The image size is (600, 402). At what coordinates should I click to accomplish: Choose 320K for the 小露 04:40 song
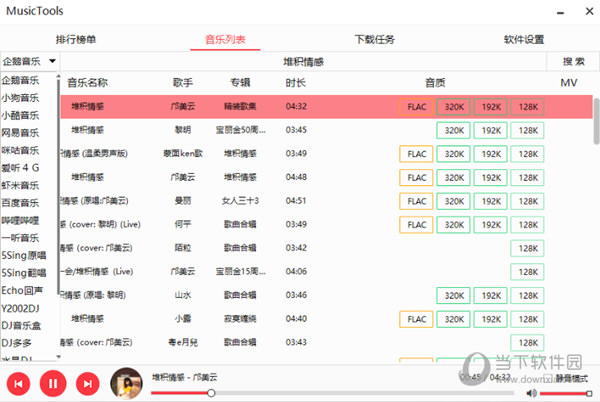click(453, 319)
